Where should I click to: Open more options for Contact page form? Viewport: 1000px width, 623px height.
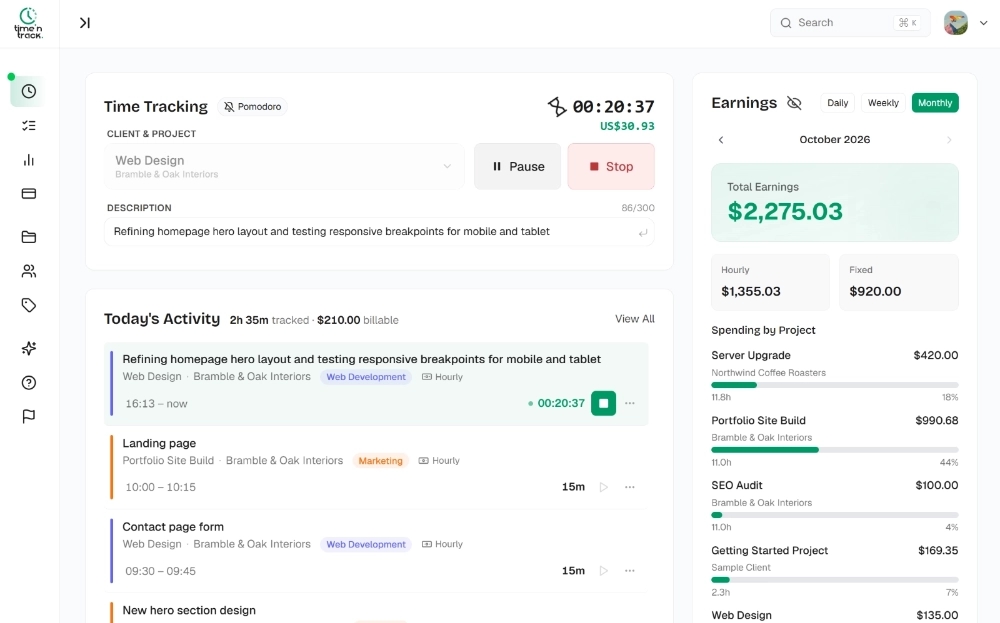629,571
